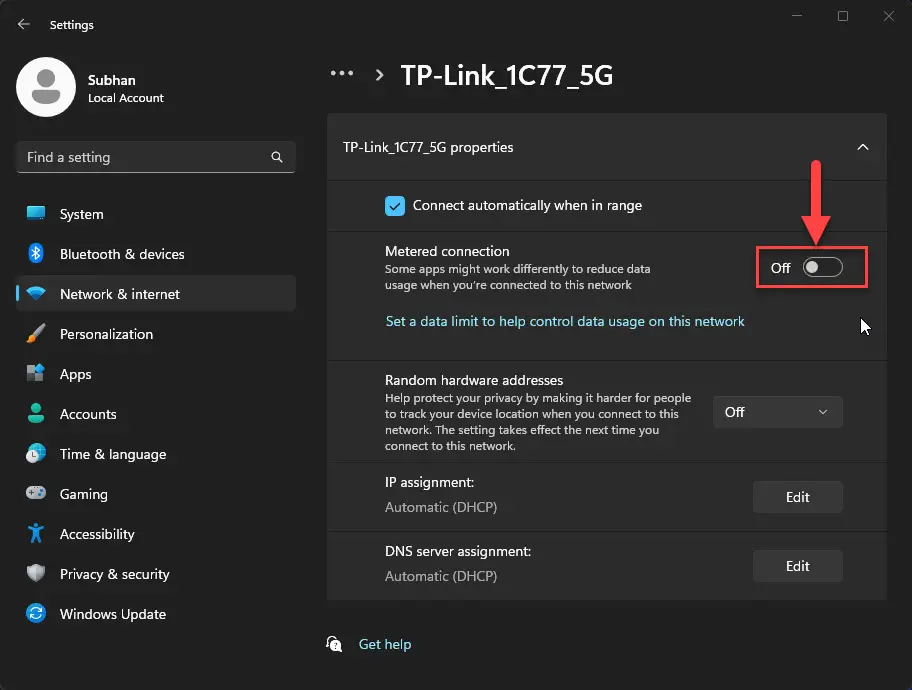This screenshot has height=690, width=912.
Task: Click the Windows Update sync icon
Action: [36, 613]
